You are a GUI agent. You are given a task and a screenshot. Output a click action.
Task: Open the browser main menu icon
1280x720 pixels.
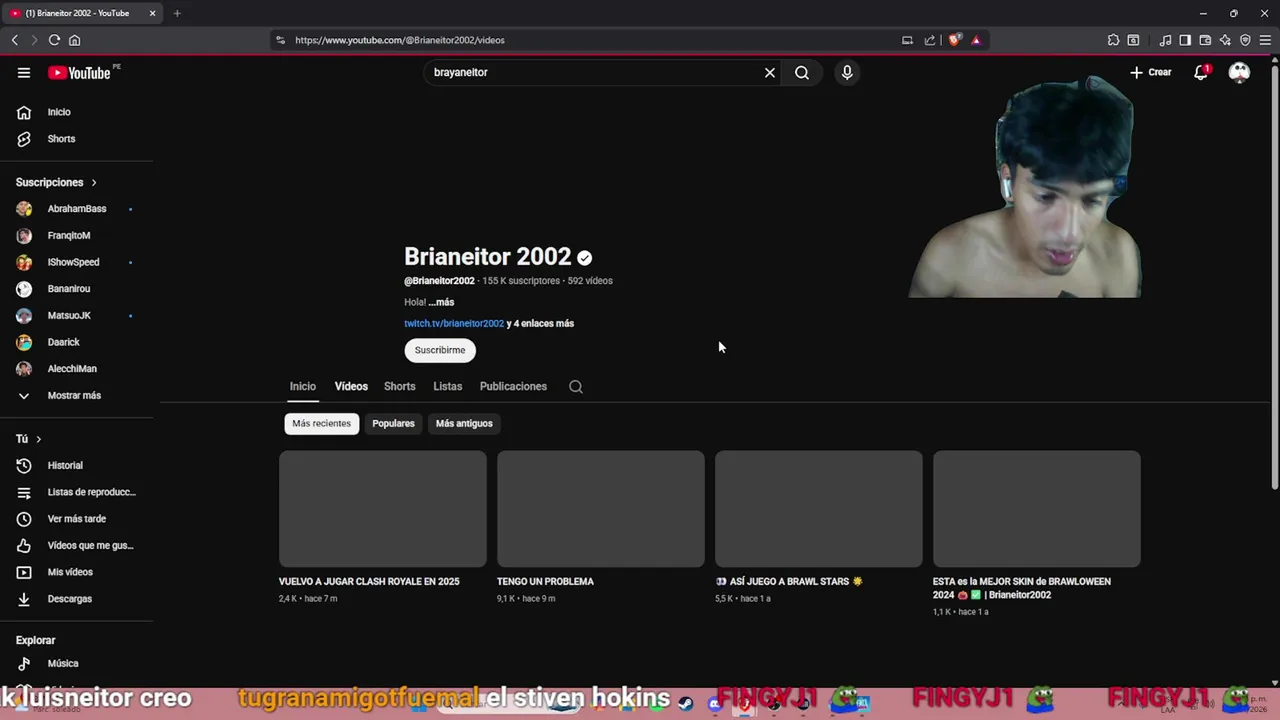tap(1265, 40)
